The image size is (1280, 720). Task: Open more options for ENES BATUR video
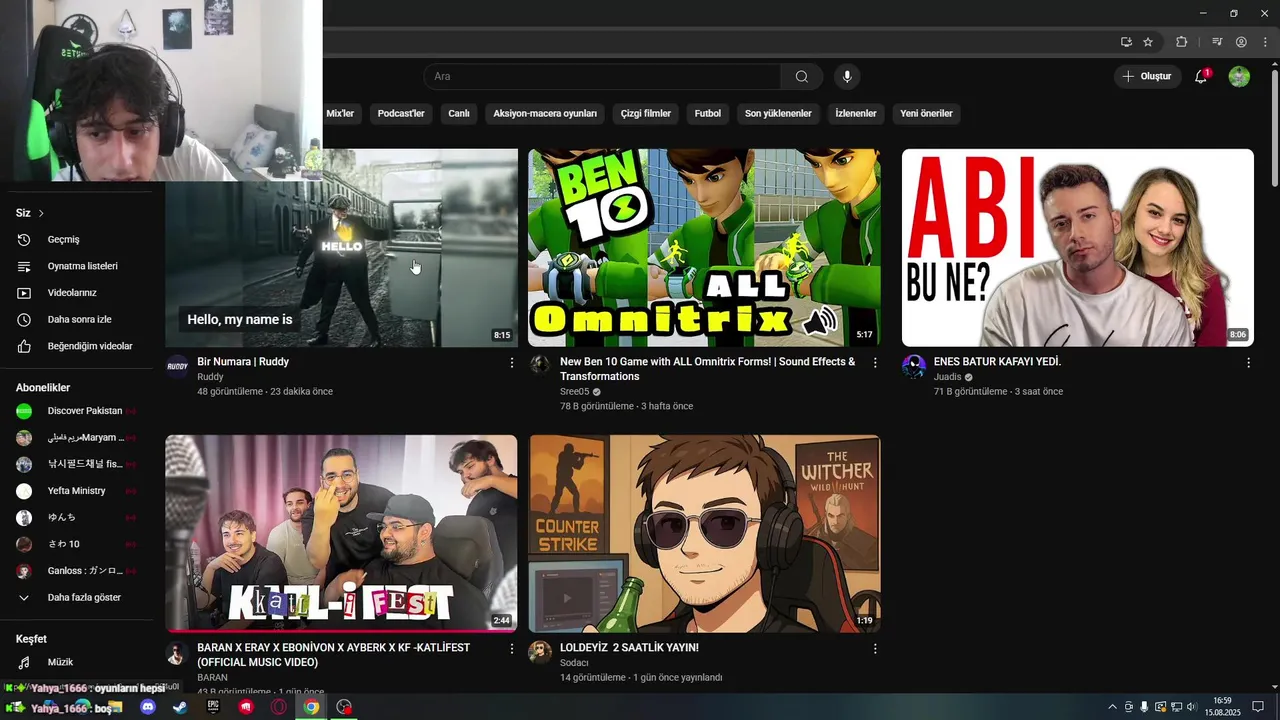pyautogui.click(x=1248, y=363)
